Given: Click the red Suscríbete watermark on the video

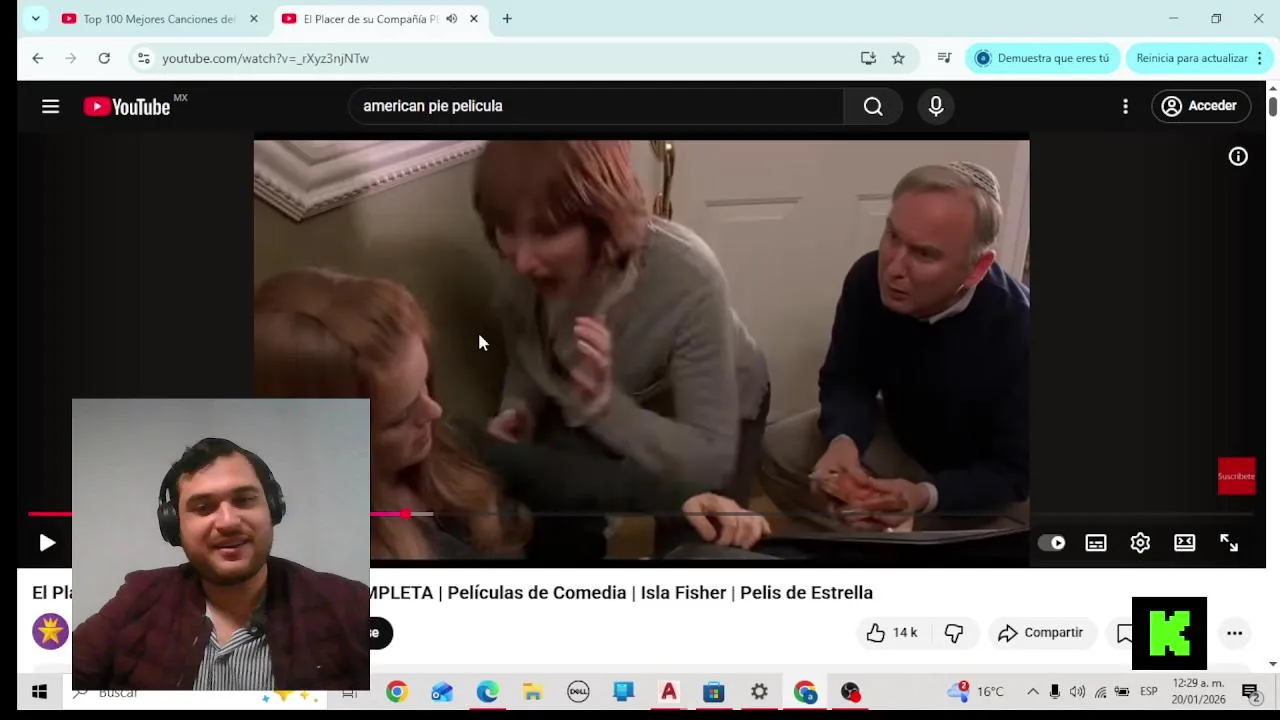Looking at the screenshot, I should (1236, 476).
